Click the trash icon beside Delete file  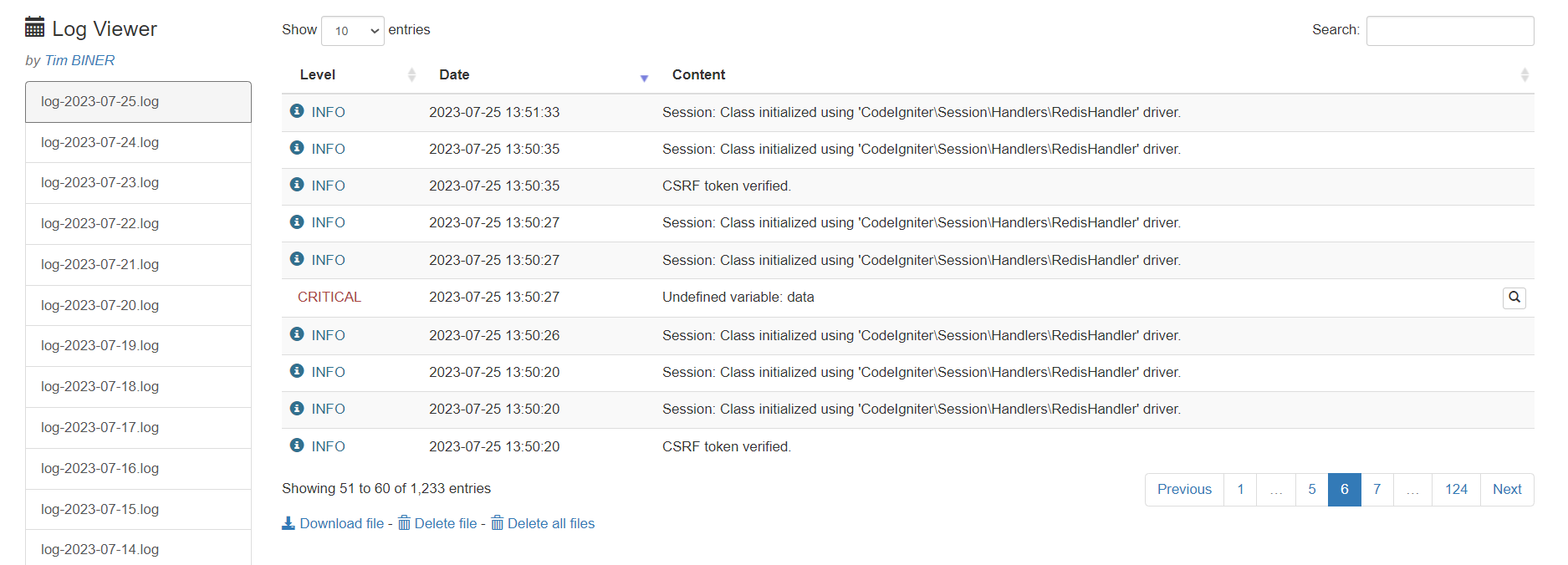click(404, 523)
